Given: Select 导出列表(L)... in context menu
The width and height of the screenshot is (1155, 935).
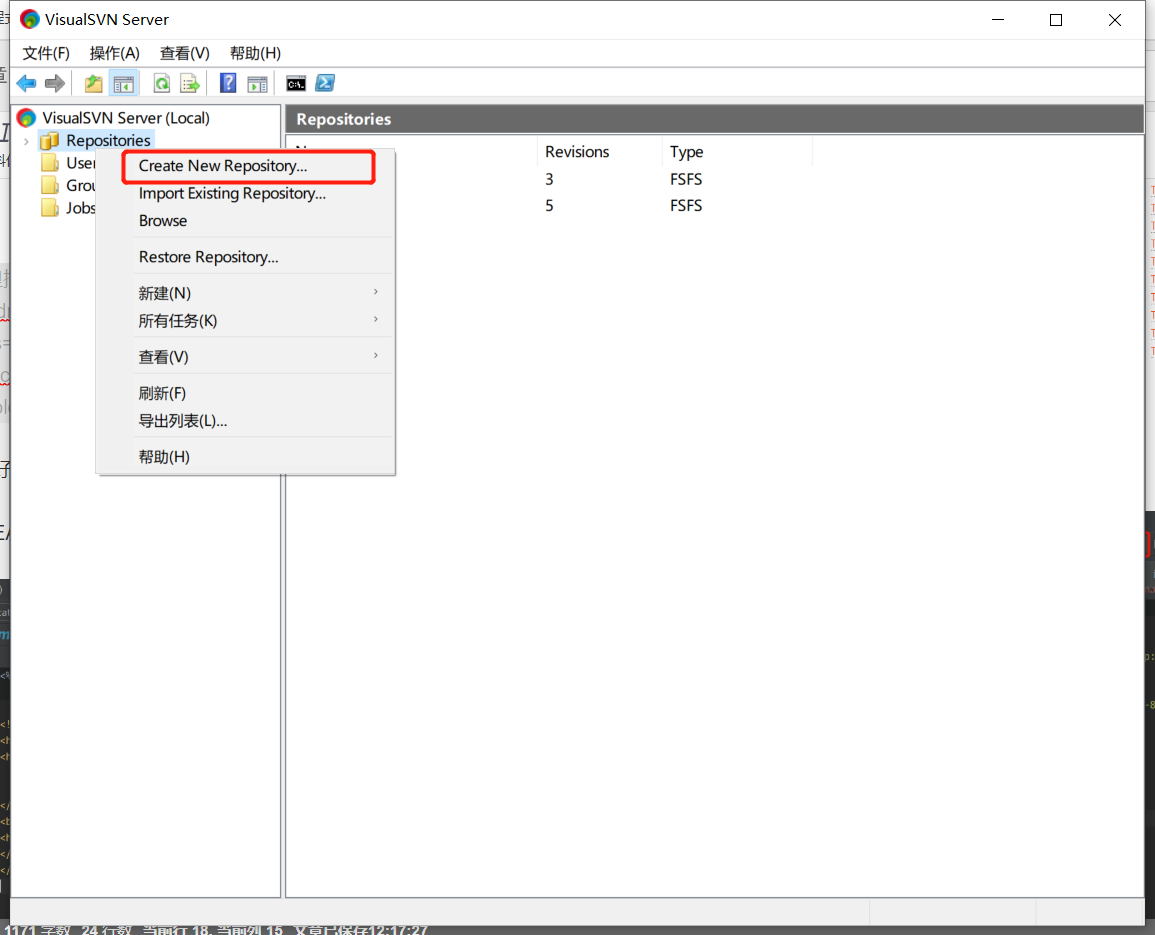Looking at the screenshot, I should click(183, 421).
